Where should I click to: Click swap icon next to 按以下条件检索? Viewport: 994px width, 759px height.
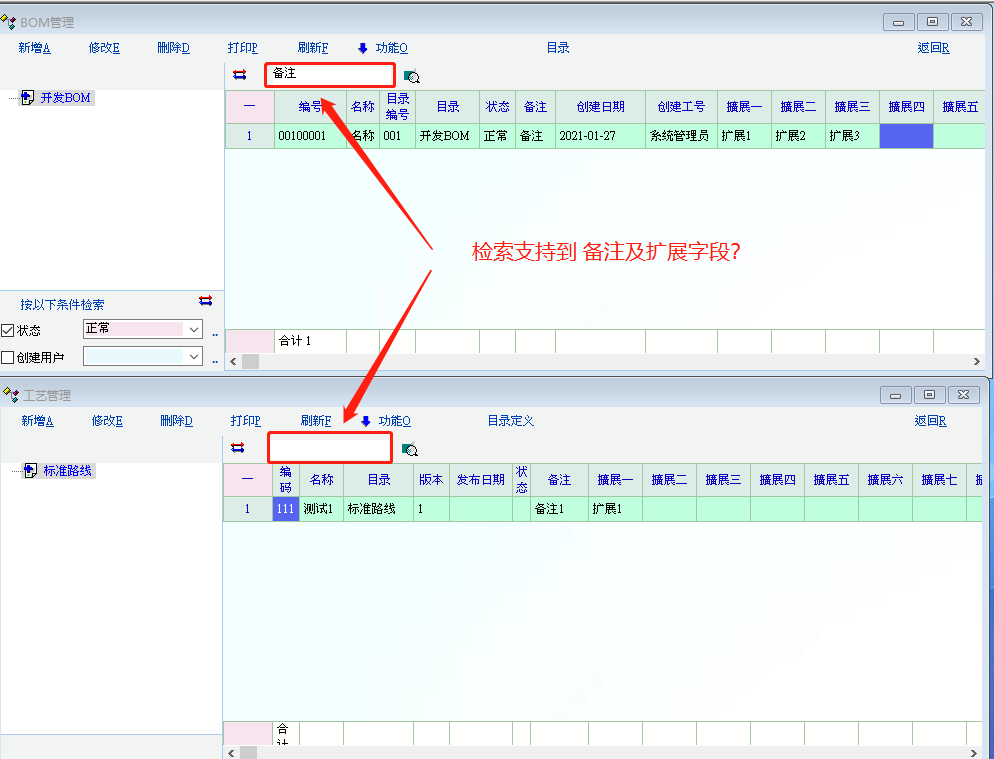click(205, 301)
